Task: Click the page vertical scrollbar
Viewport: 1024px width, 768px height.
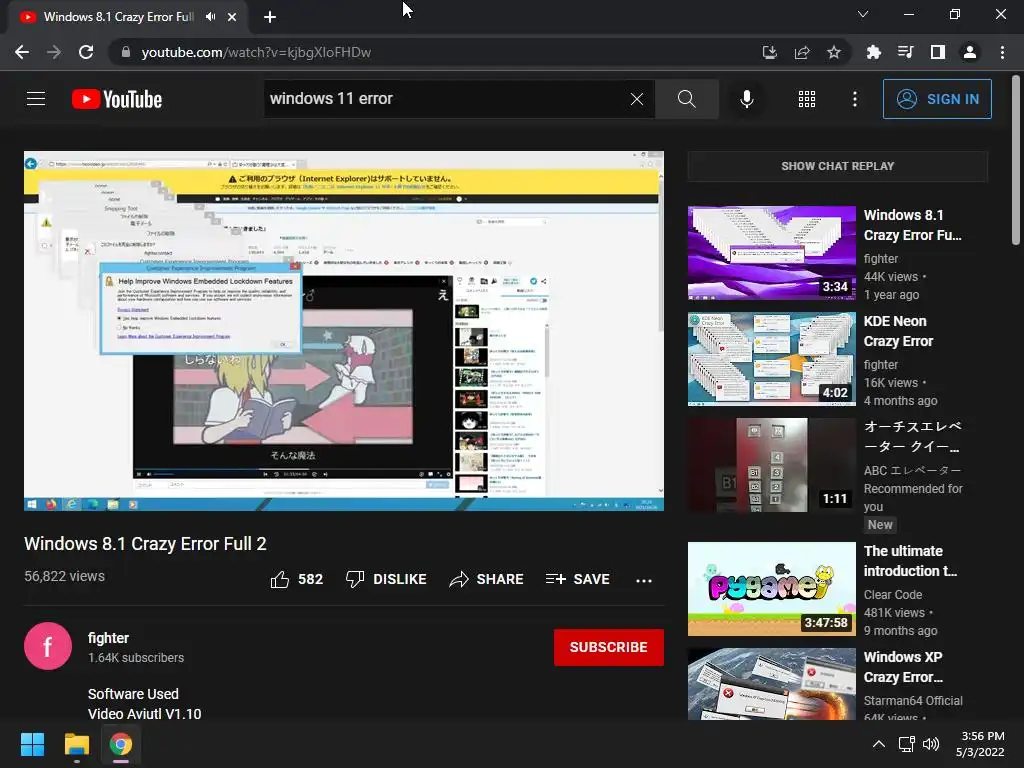Action: click(1016, 160)
